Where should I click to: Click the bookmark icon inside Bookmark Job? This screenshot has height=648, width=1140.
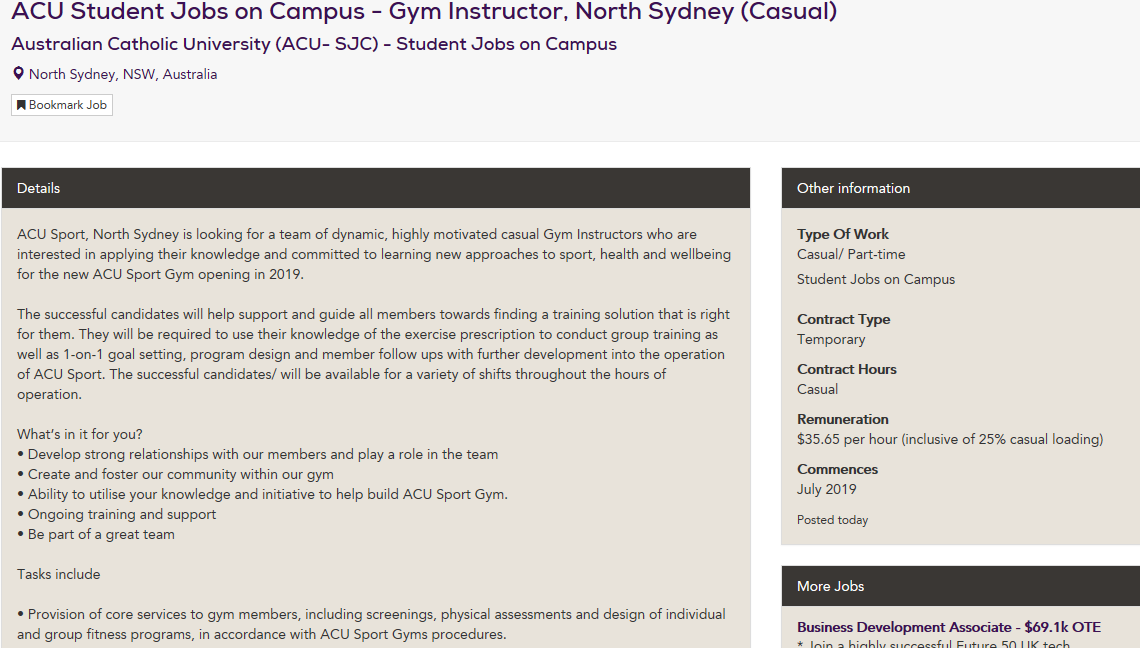[x=21, y=105]
